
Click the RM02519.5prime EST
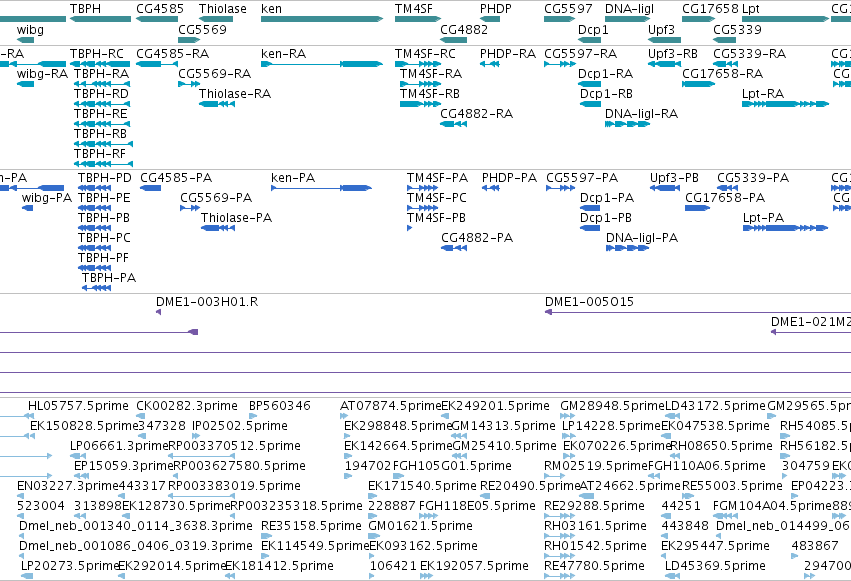pyautogui.click(x=555, y=476)
